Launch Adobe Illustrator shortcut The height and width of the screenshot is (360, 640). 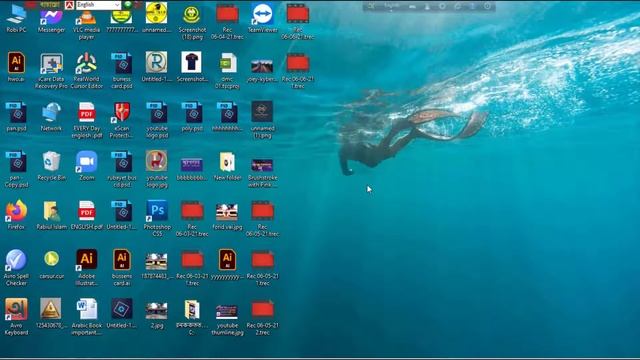pos(87,267)
